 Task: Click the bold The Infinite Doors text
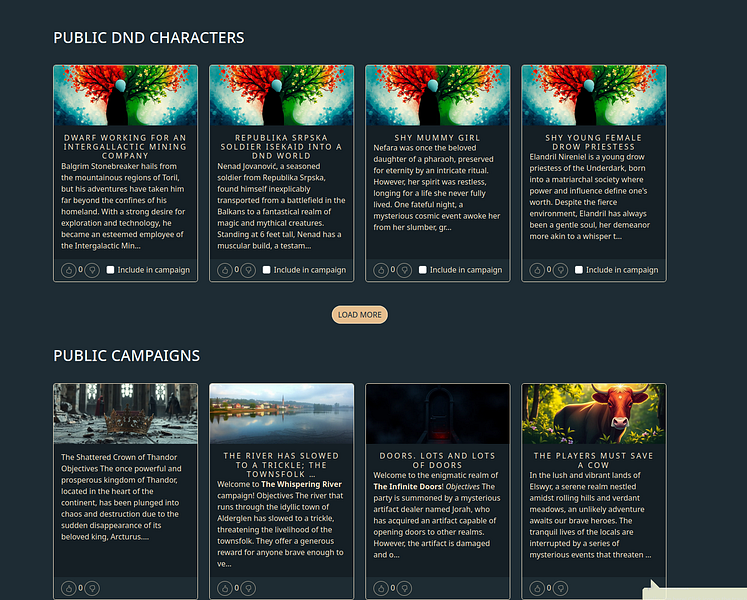[x=408, y=487]
